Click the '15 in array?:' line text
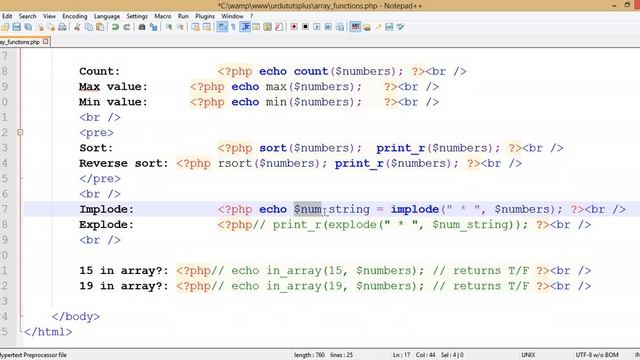Viewport: 640px width, 360px height. 124,271
